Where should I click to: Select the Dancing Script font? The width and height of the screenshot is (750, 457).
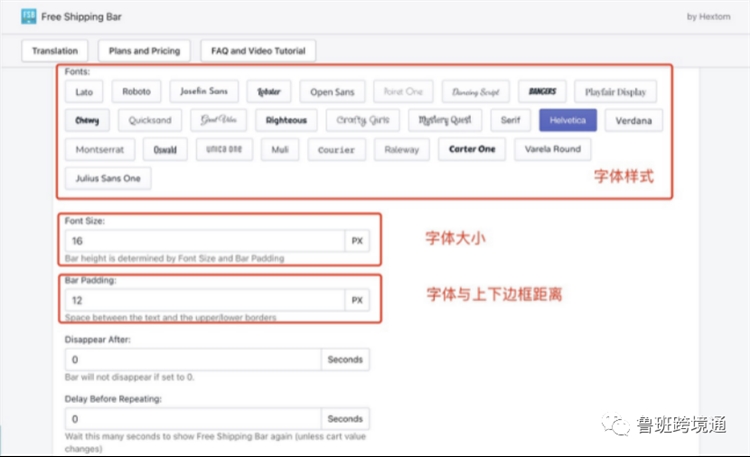475,92
